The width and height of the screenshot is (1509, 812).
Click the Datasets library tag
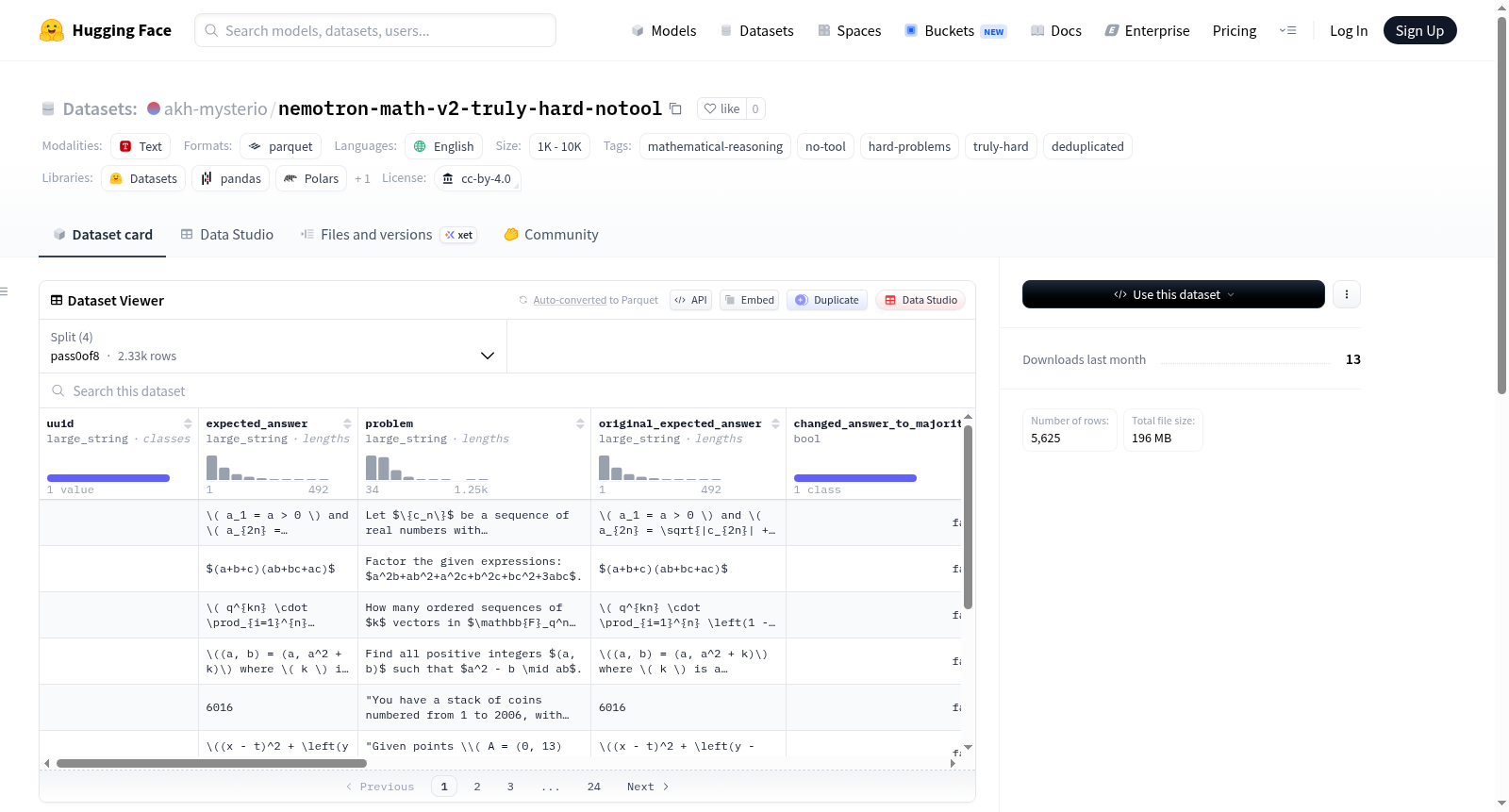click(x=143, y=178)
